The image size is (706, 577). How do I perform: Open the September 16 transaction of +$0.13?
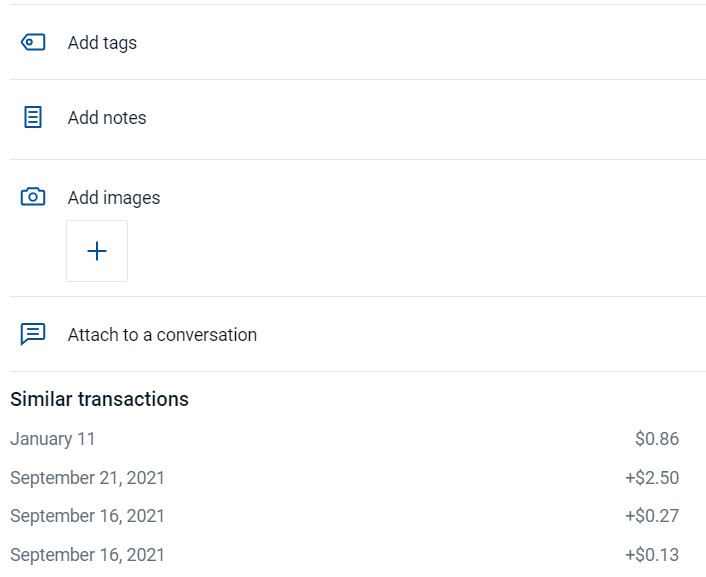(x=344, y=554)
